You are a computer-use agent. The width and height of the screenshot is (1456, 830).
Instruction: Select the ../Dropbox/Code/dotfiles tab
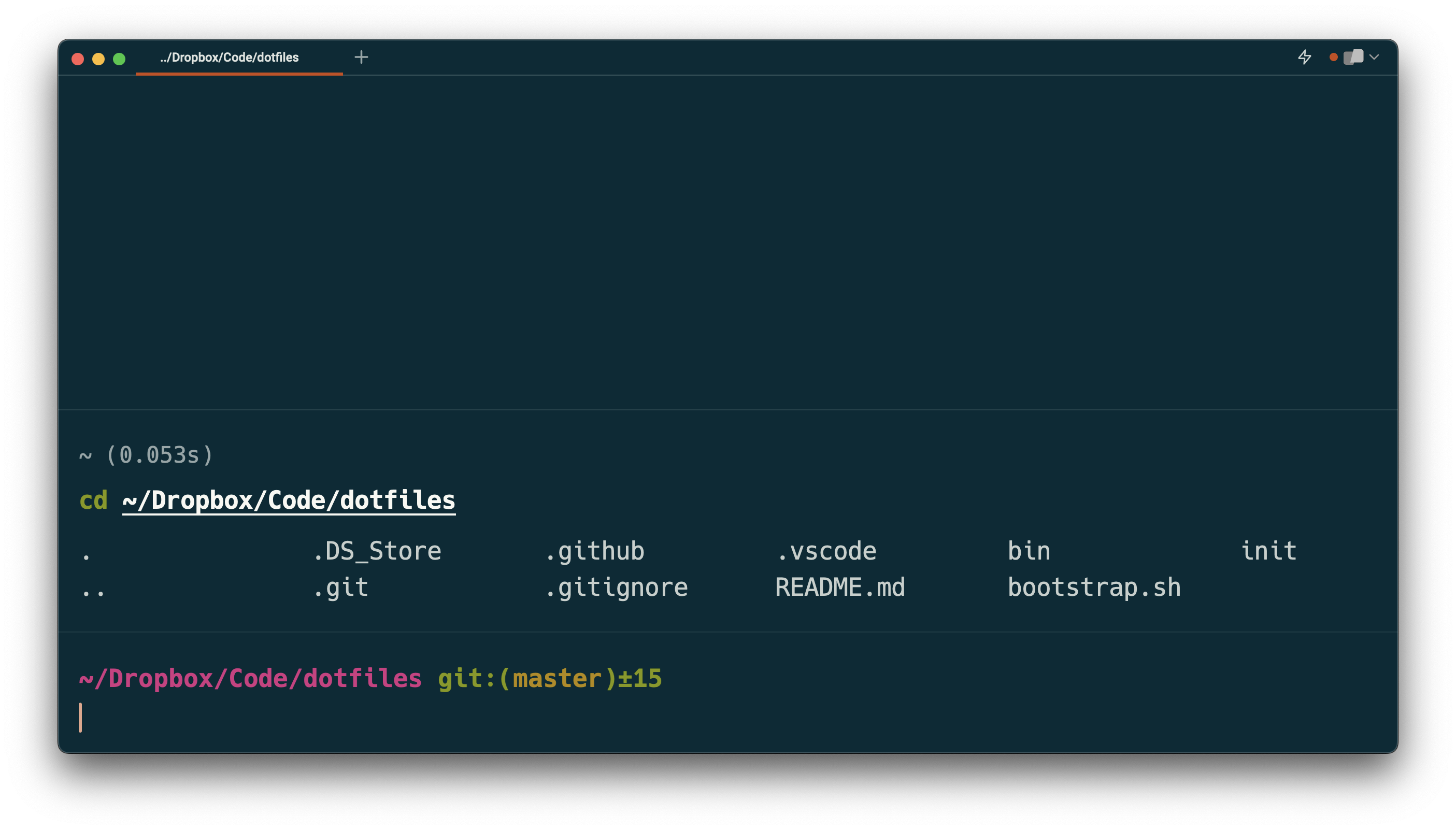229,58
